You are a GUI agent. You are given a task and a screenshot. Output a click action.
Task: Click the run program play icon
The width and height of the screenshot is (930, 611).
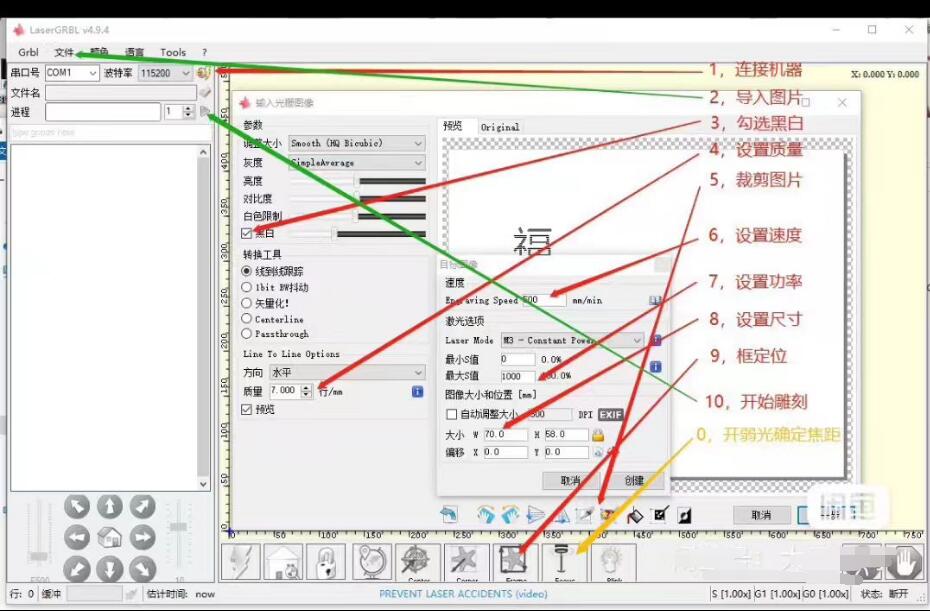coord(204,112)
